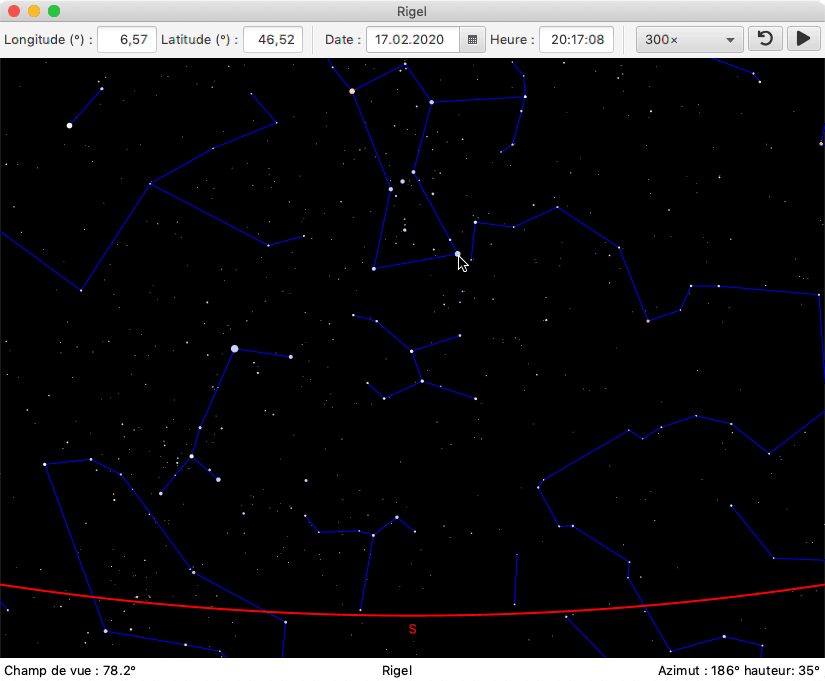Screen dimensions: 825x681
Task: Close the Rigel window with red button
Action: [14, 11]
